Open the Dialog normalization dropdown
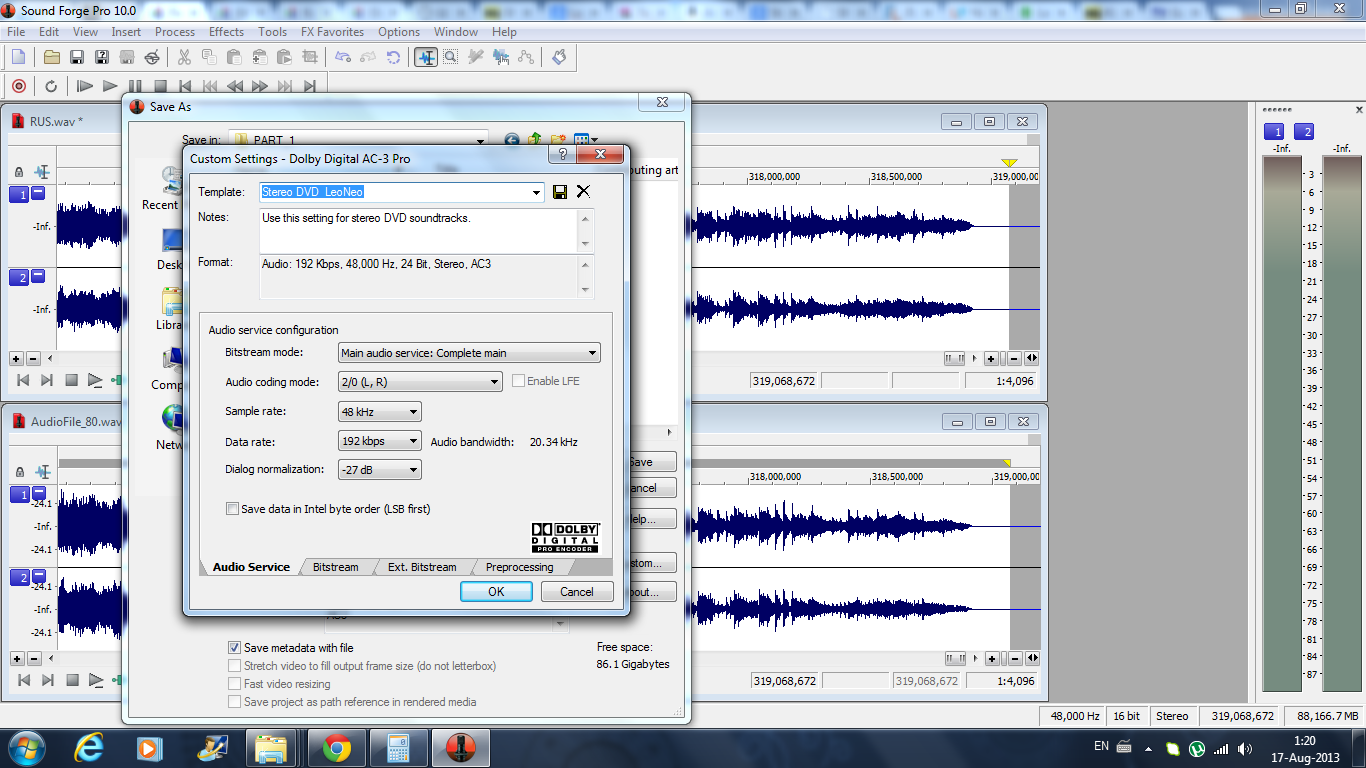 [414, 470]
